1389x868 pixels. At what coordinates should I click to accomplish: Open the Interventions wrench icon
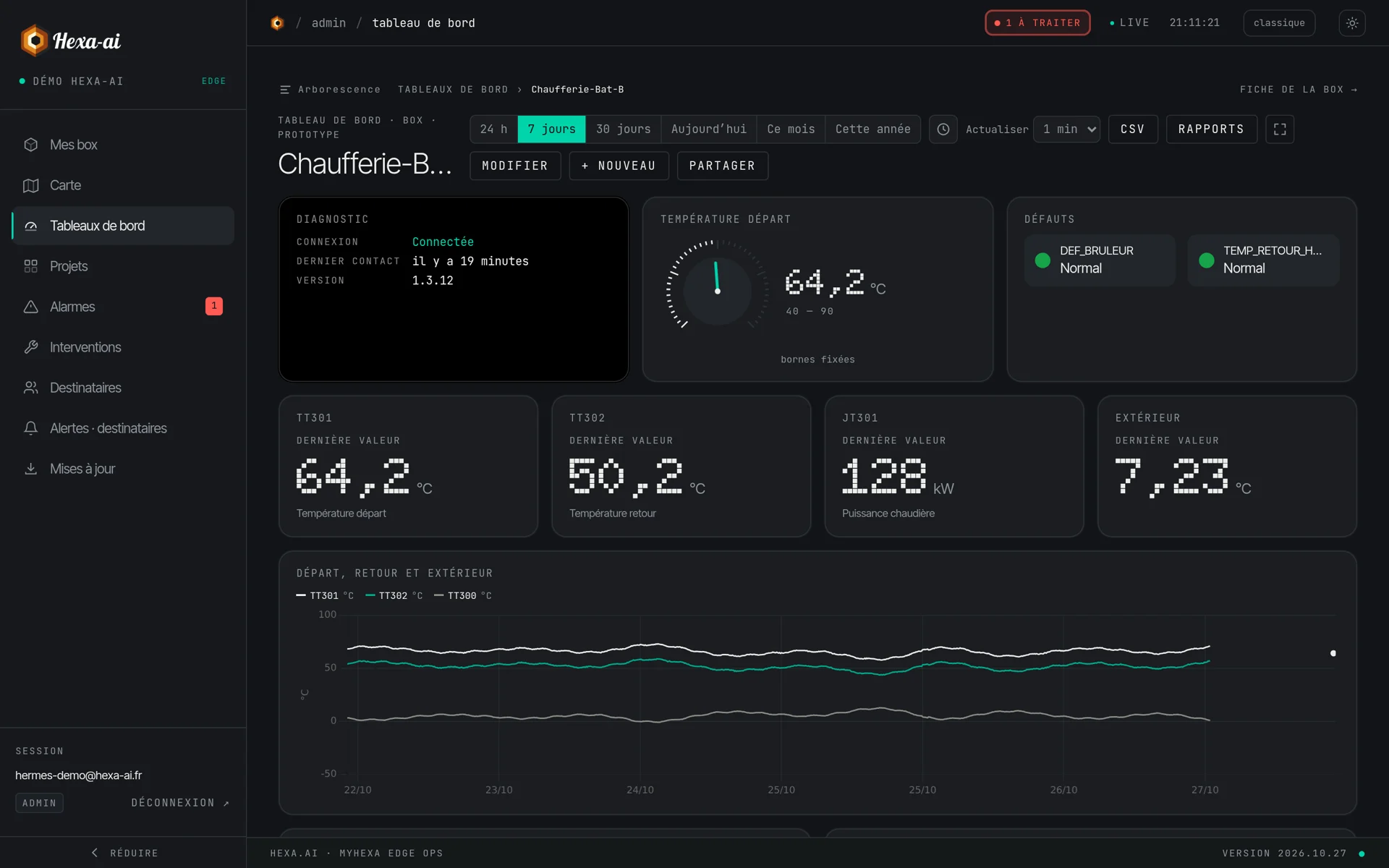30,347
